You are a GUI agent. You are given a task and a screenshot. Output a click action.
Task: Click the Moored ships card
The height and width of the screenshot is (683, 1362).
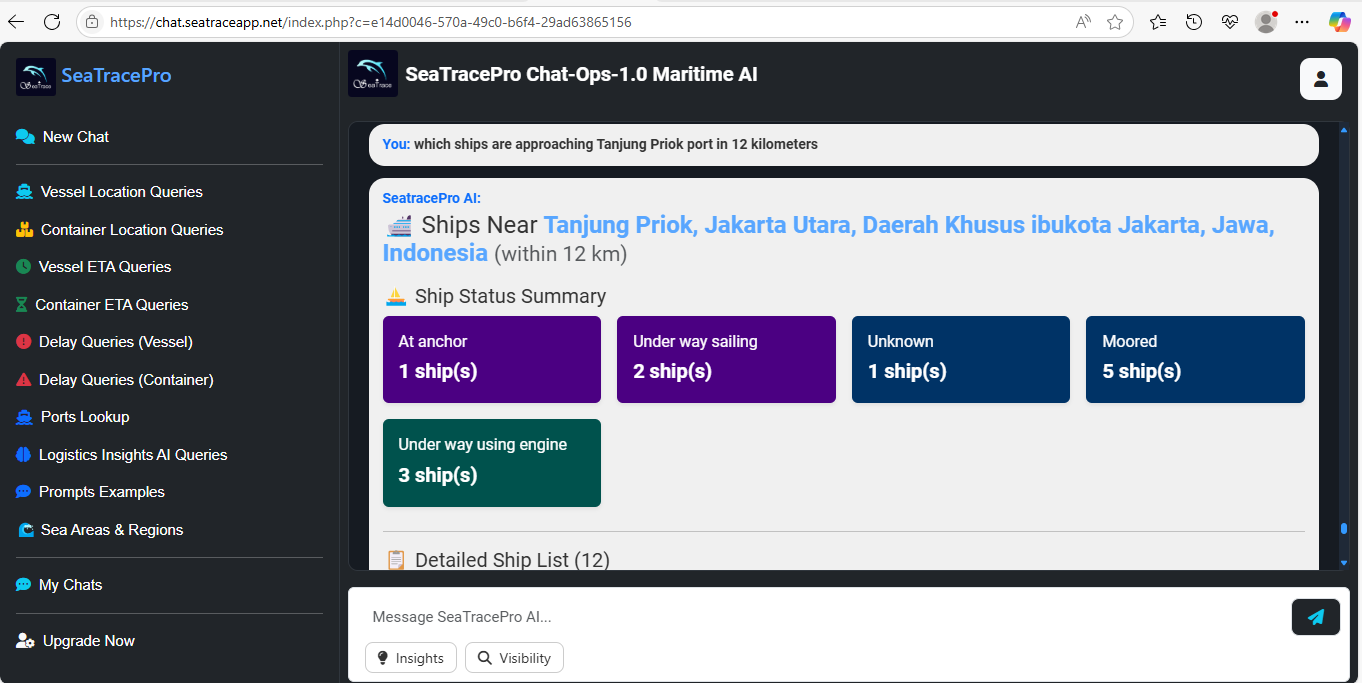coord(1195,360)
